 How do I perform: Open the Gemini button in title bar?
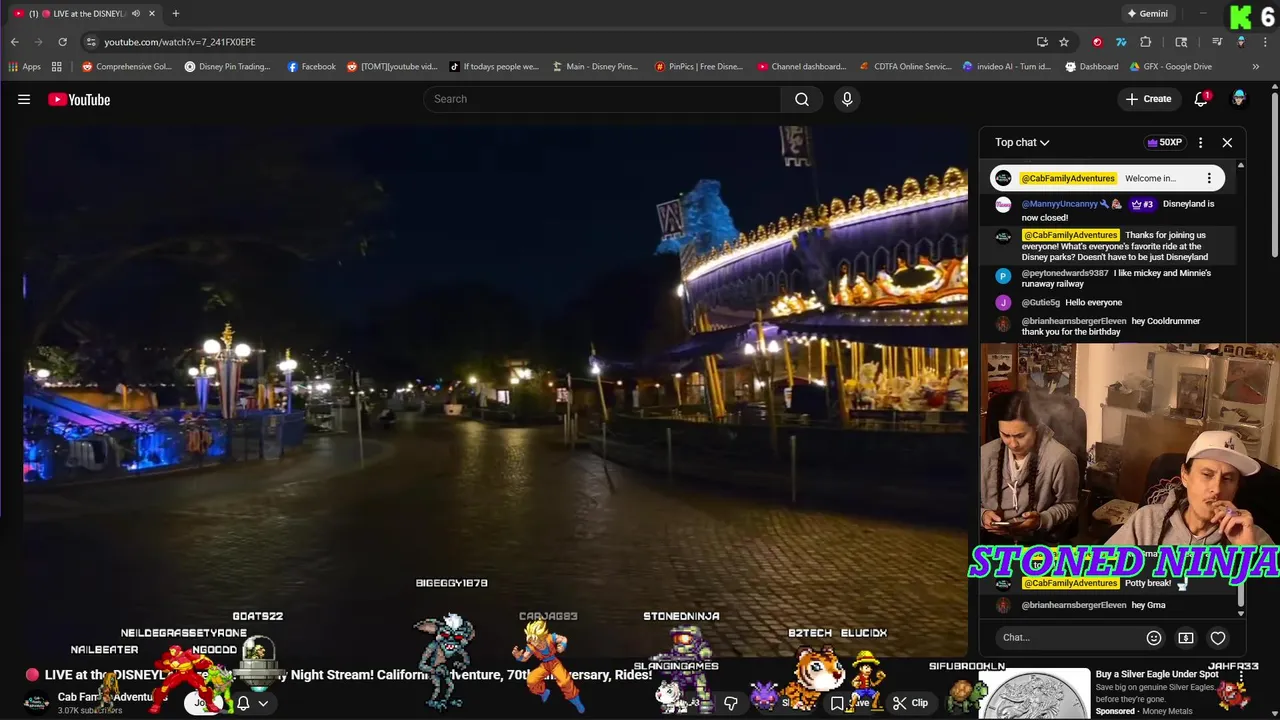pos(1147,13)
